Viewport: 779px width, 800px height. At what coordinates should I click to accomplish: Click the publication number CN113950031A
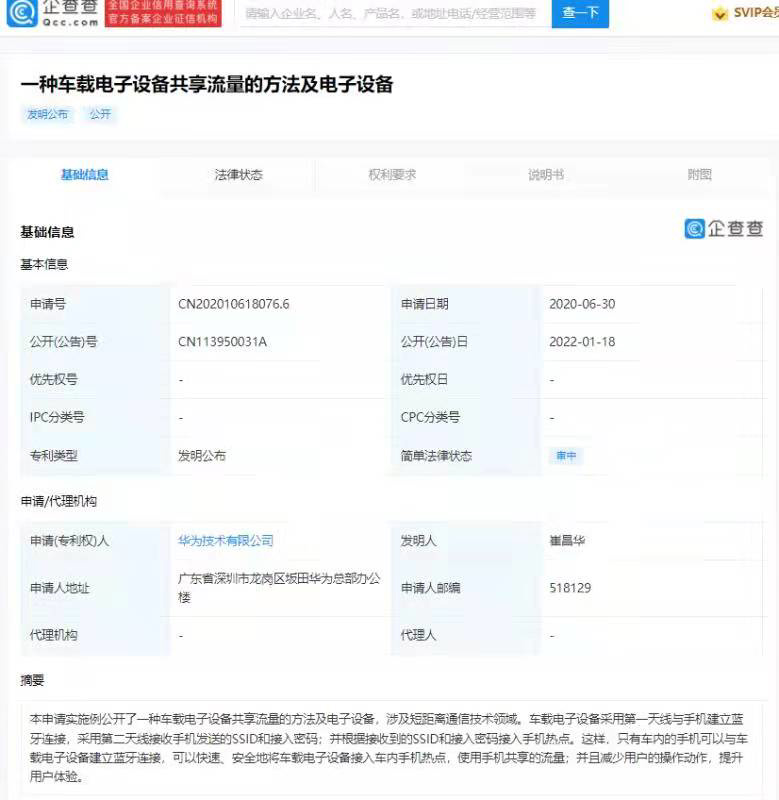[x=223, y=342]
